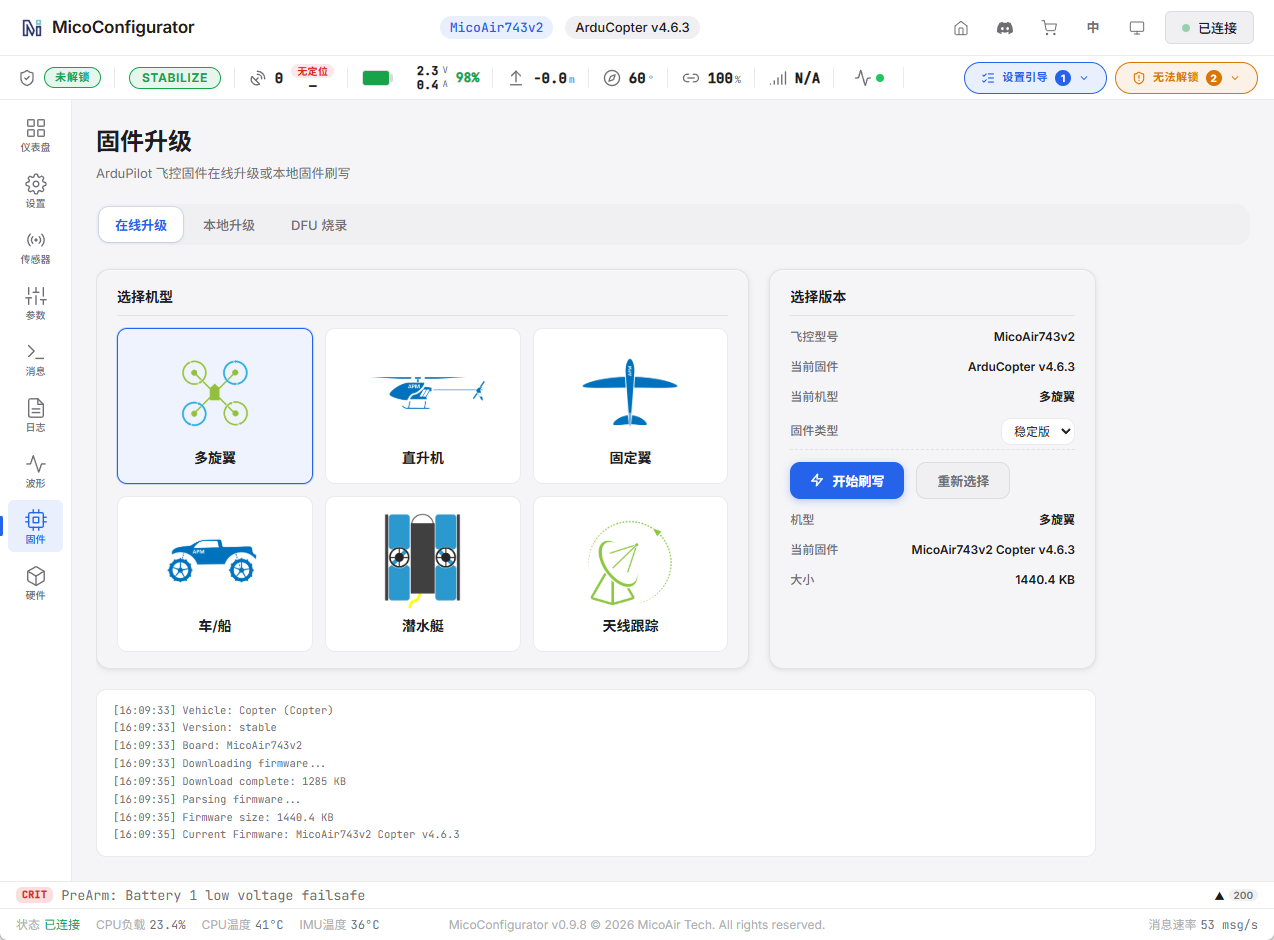Open the Dashboard (仪表盘) sidebar icon

36,135
